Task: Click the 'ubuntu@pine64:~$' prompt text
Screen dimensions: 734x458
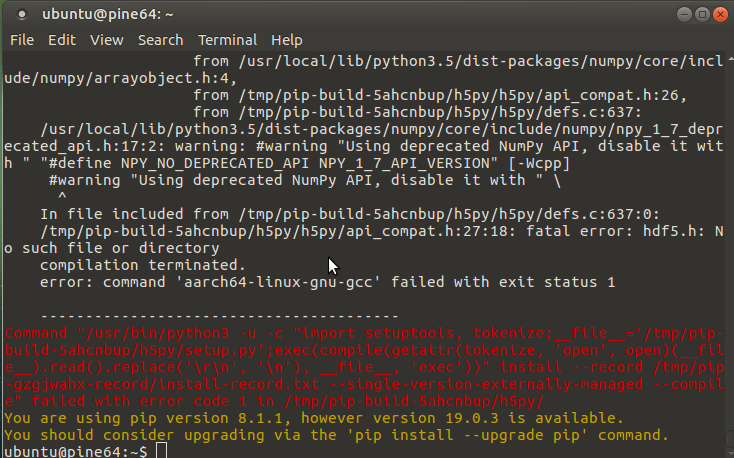Action: pos(76,452)
